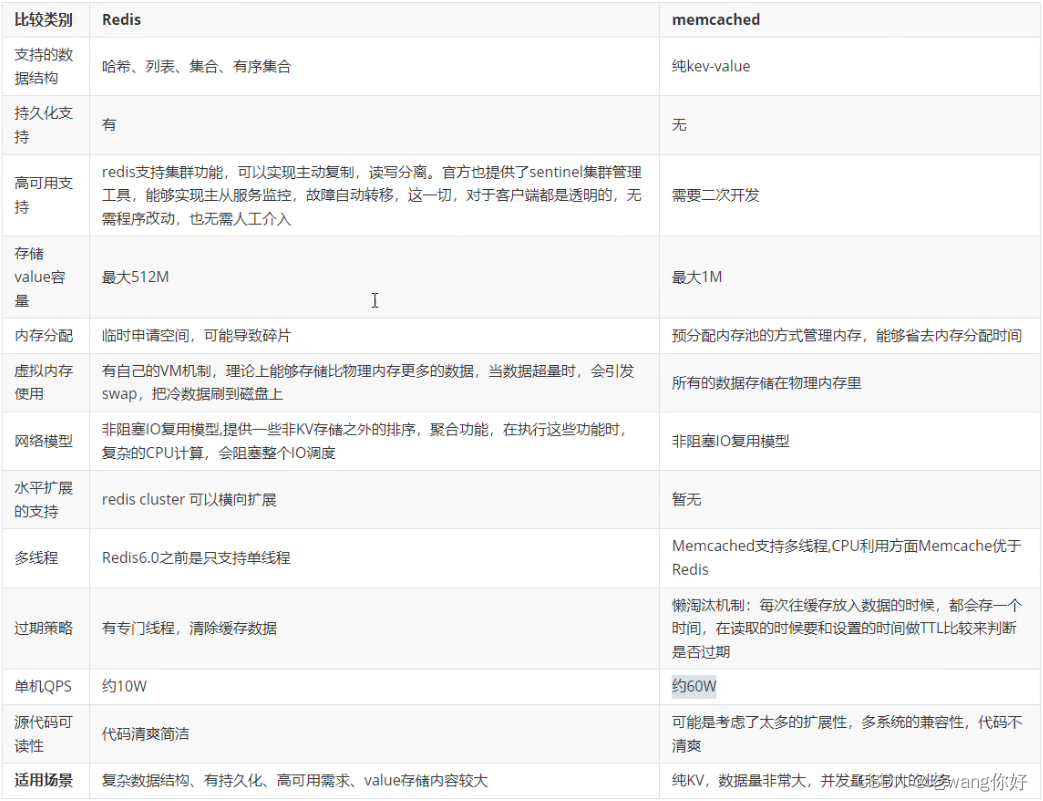This screenshot has height=801, width=1043.
Task: Select the '适用场景' row label
Action: (x=43, y=780)
